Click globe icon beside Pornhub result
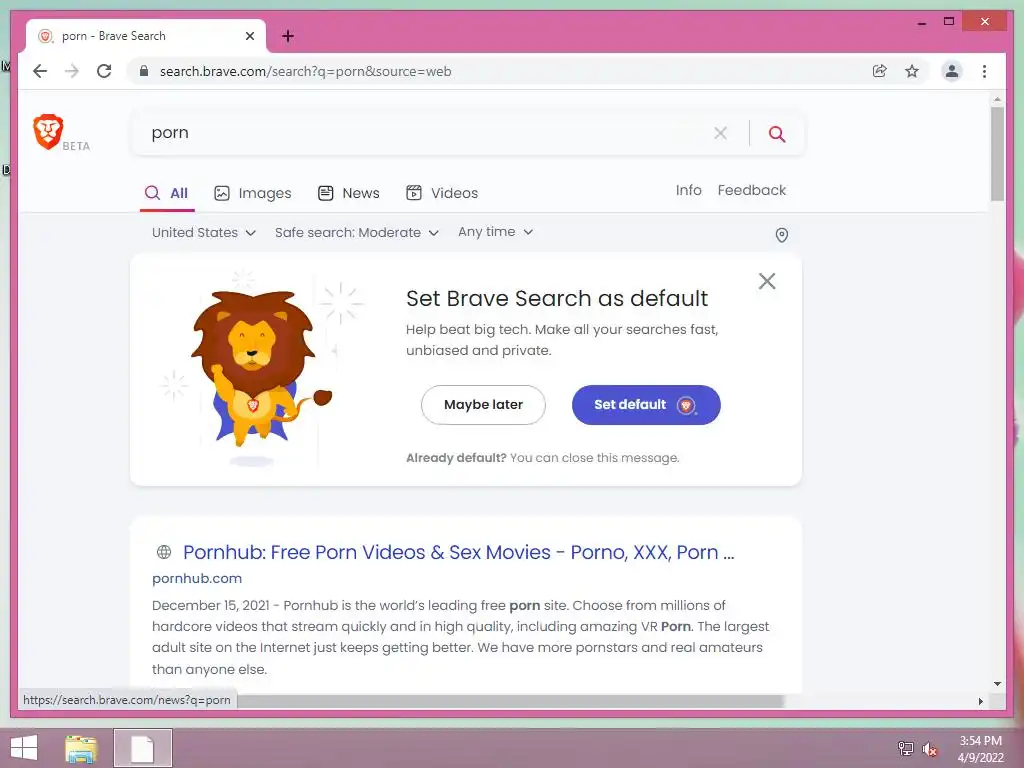Viewport: 1024px width, 768px height. 164,552
